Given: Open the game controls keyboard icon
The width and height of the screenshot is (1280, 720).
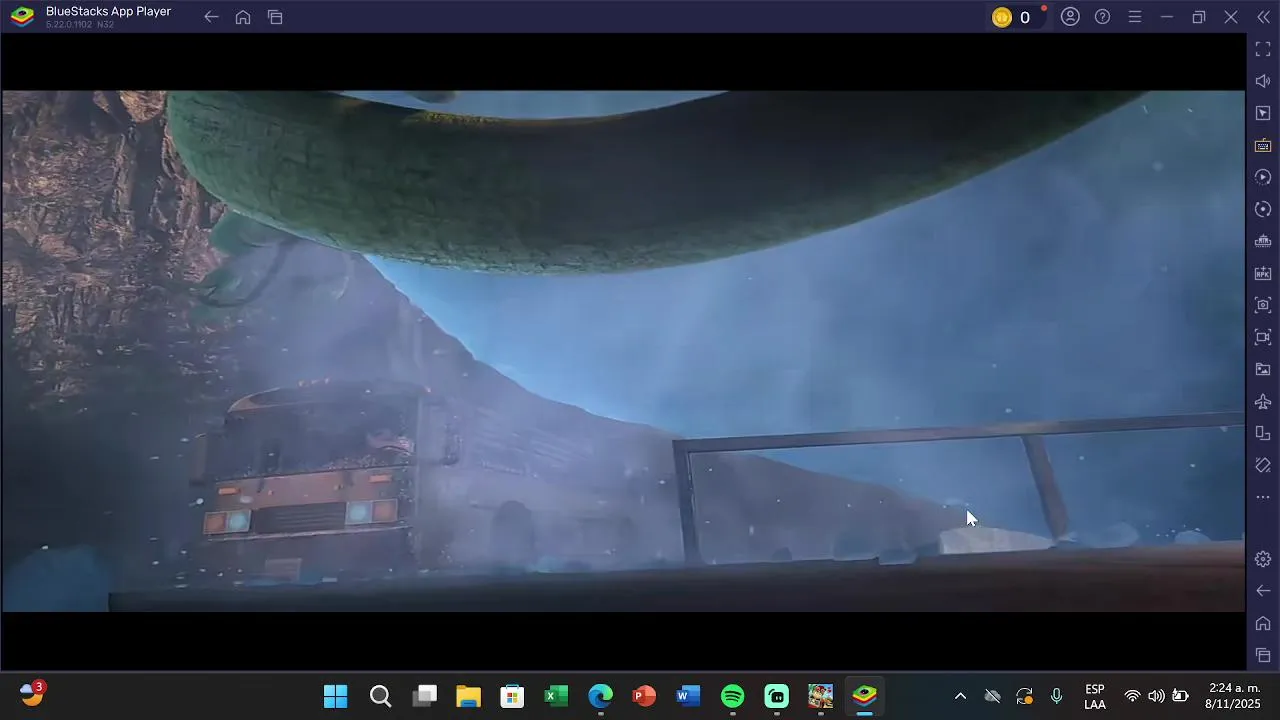Looking at the screenshot, I should coord(1263,145).
